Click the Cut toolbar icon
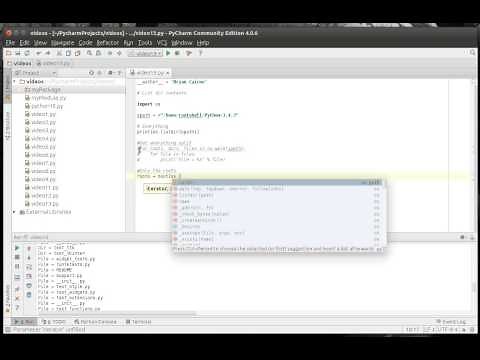 click(x=59, y=53)
